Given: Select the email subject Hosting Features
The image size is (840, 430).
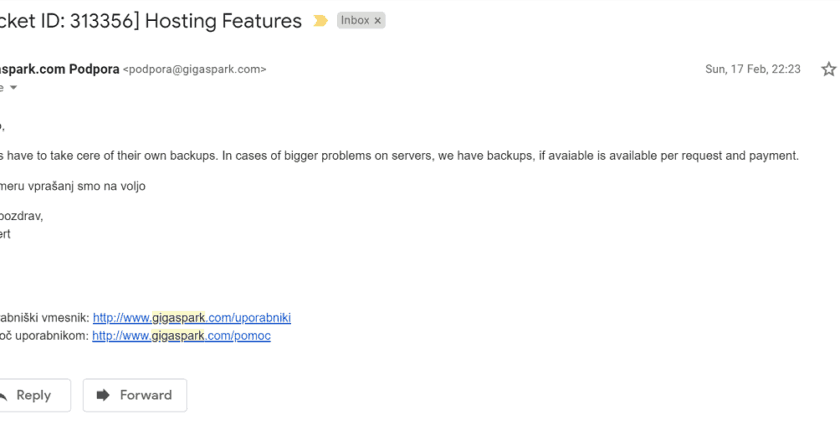Looking at the screenshot, I should click(223, 21).
